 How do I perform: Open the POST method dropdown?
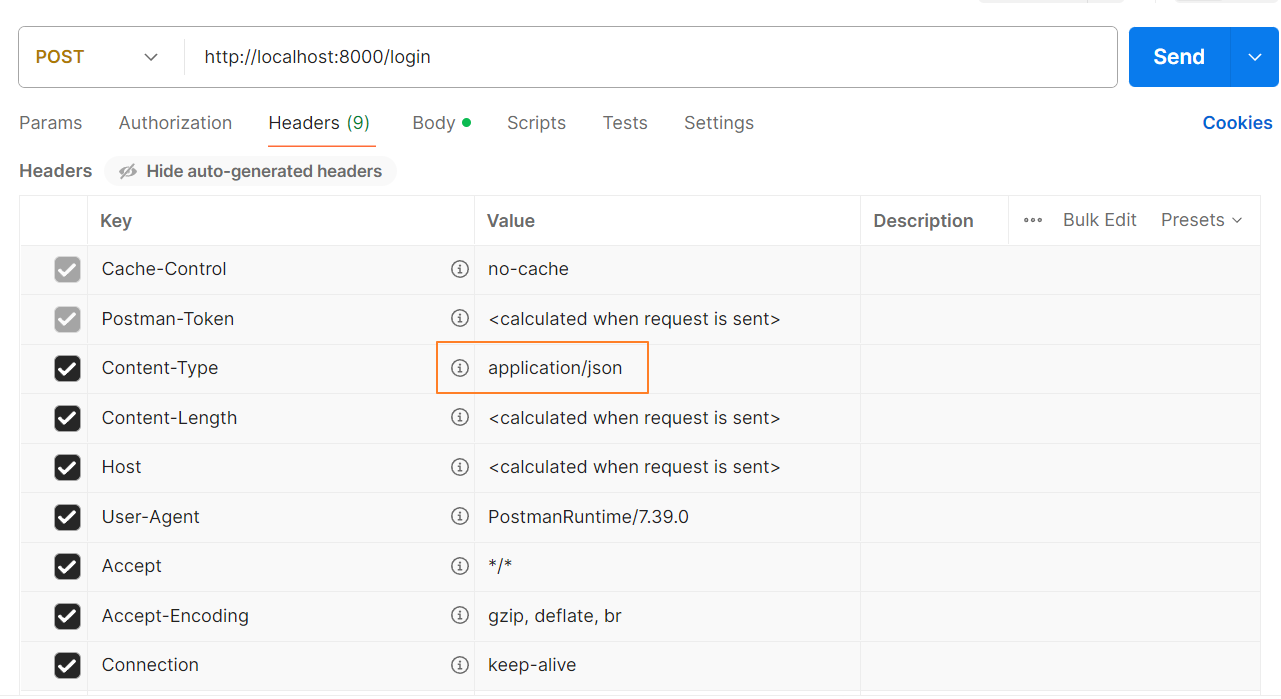click(100, 57)
